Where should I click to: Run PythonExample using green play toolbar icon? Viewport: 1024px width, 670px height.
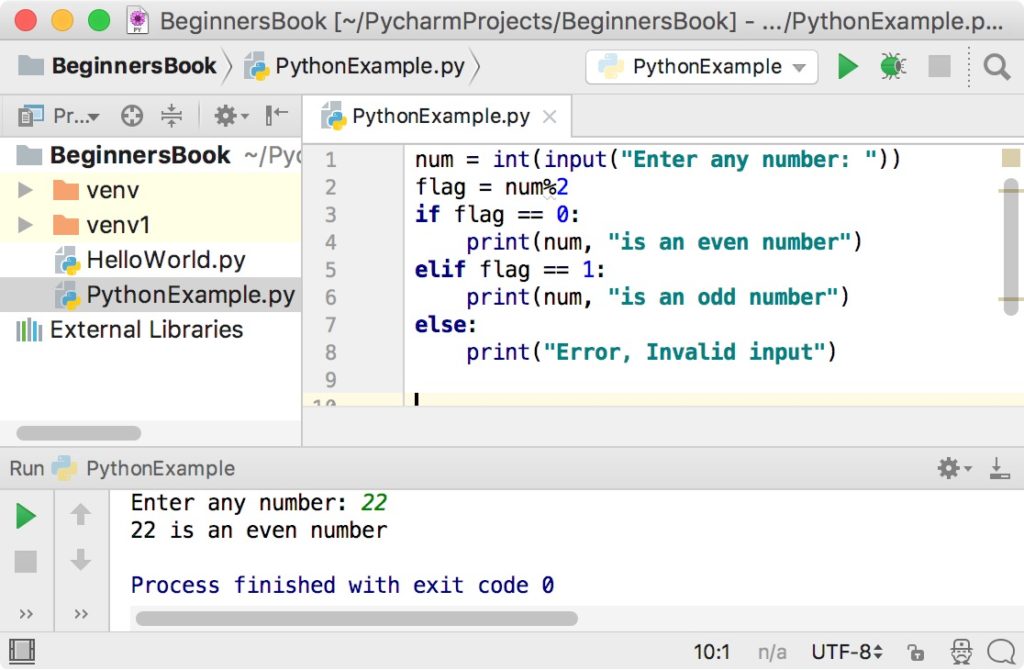tap(847, 66)
